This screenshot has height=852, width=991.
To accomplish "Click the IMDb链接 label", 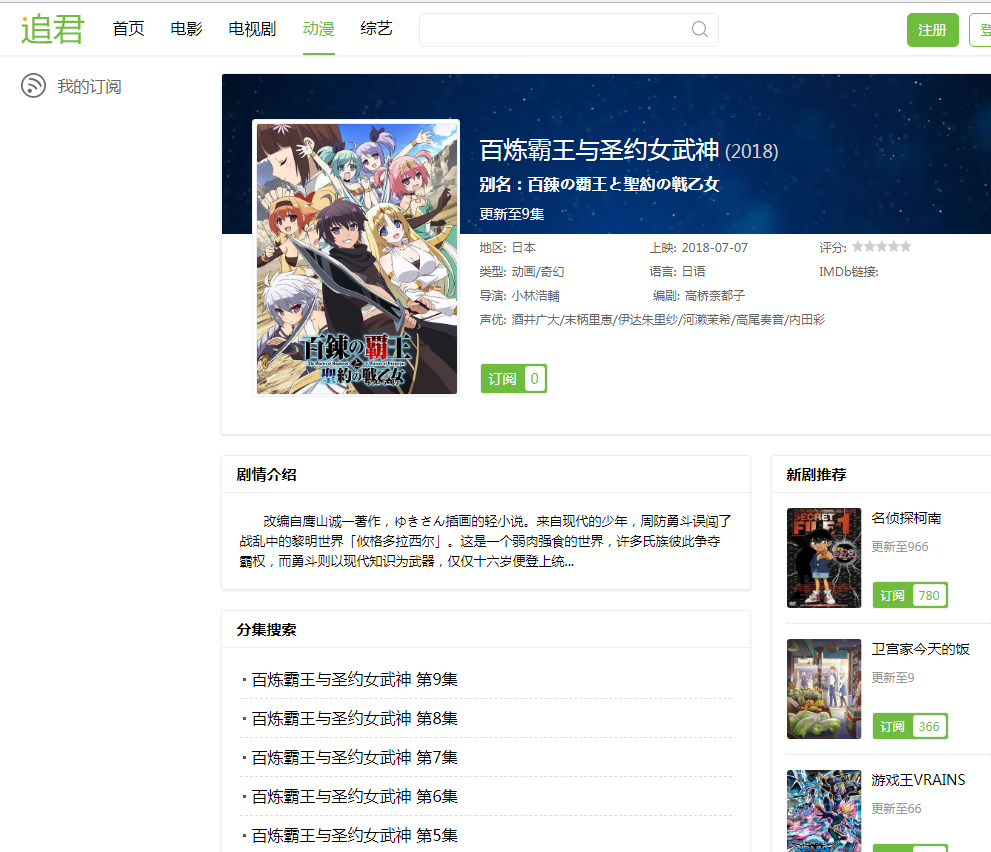I will coord(849,271).
